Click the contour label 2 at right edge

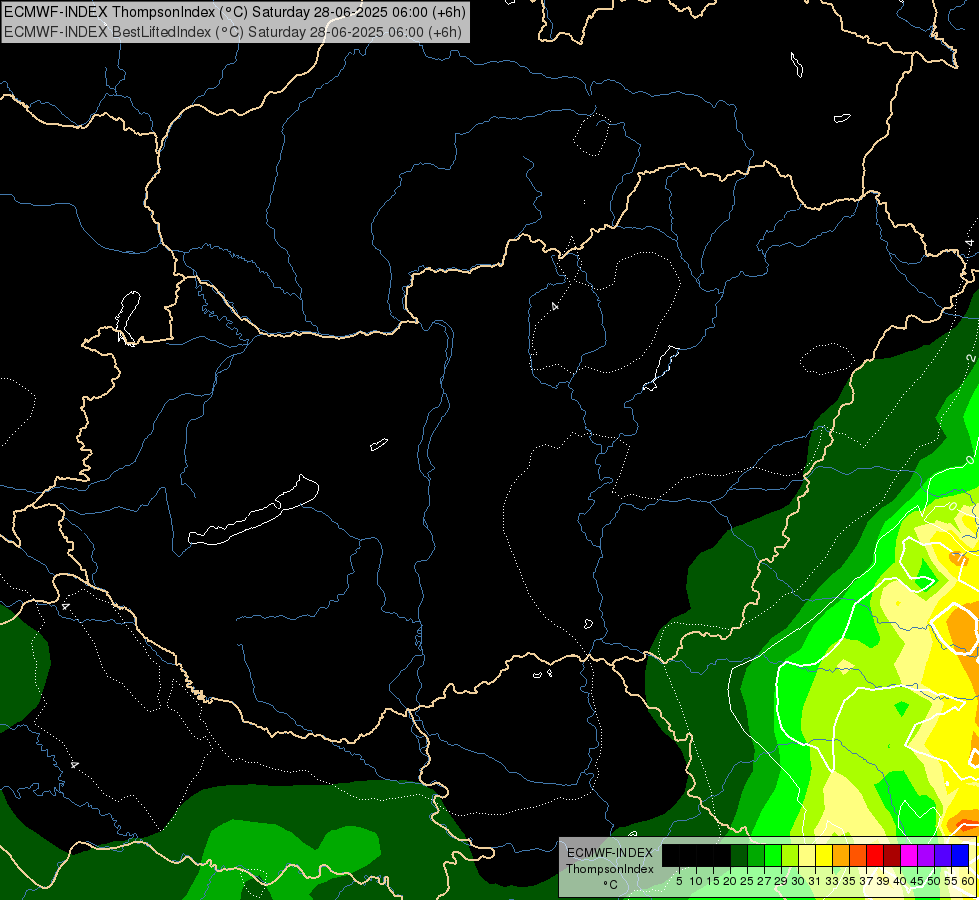(x=970, y=359)
